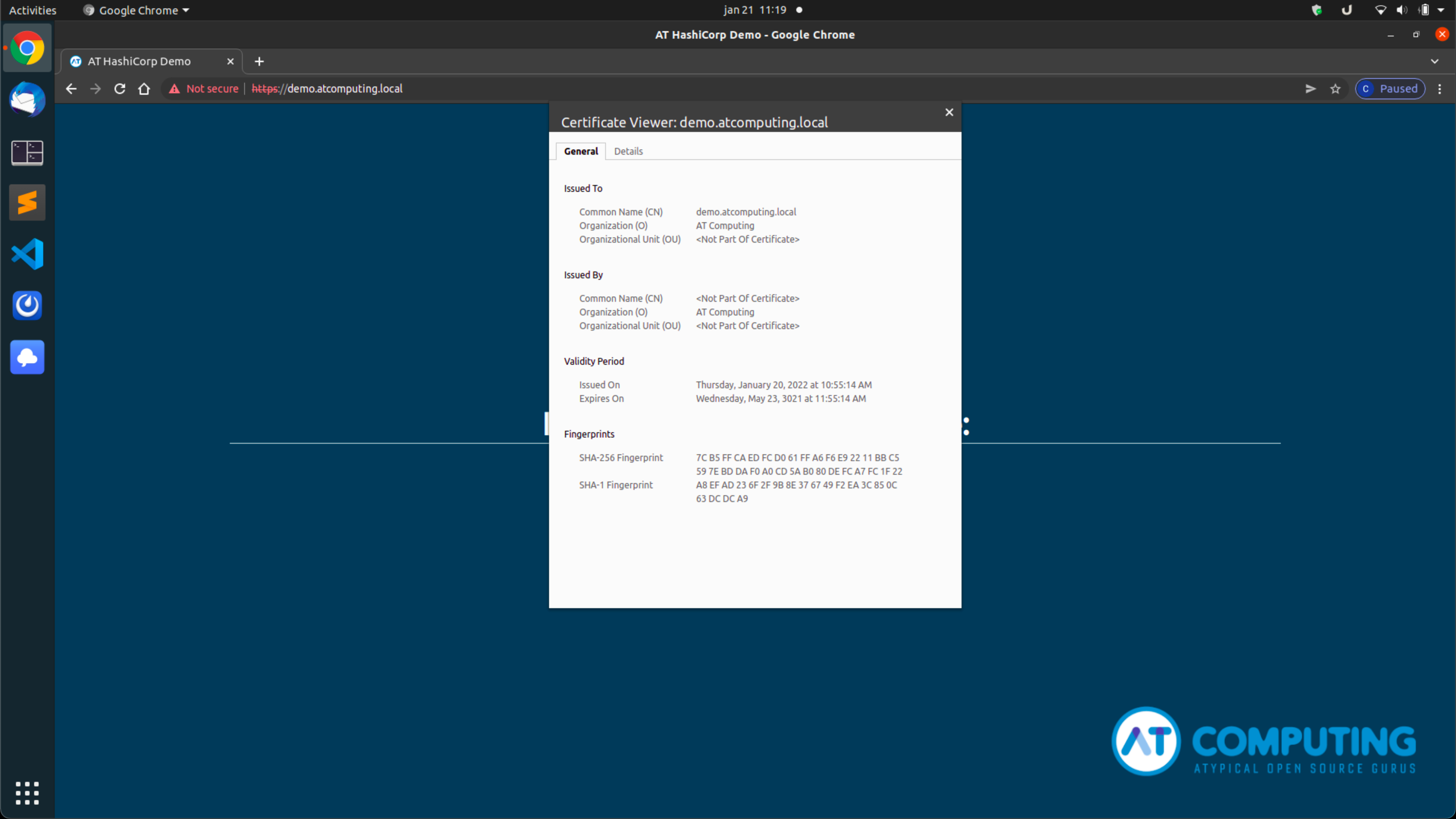1456x819 pixels.
Task: Switch to the Details tab
Action: 628,151
